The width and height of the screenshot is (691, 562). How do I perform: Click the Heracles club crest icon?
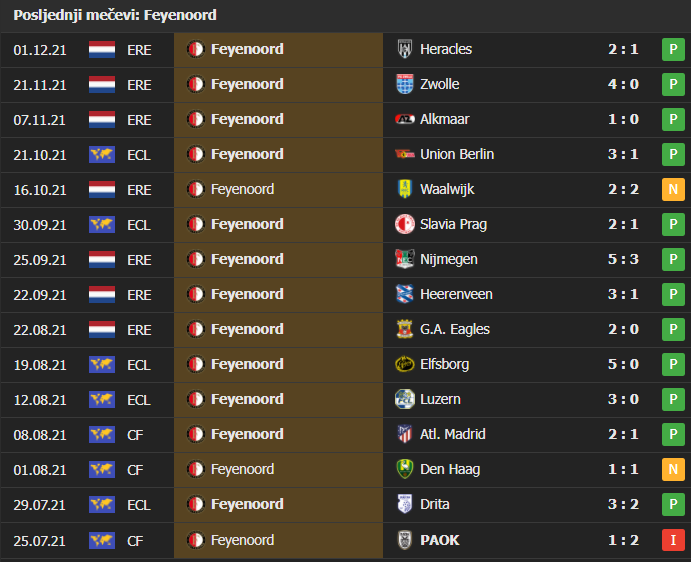[405, 49]
